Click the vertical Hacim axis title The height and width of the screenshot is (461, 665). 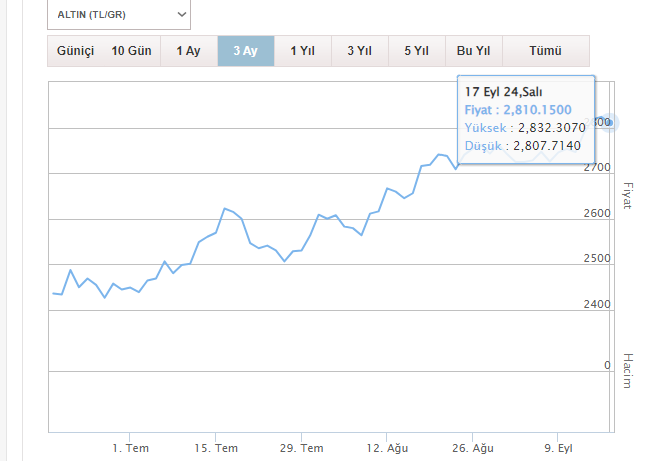click(628, 372)
